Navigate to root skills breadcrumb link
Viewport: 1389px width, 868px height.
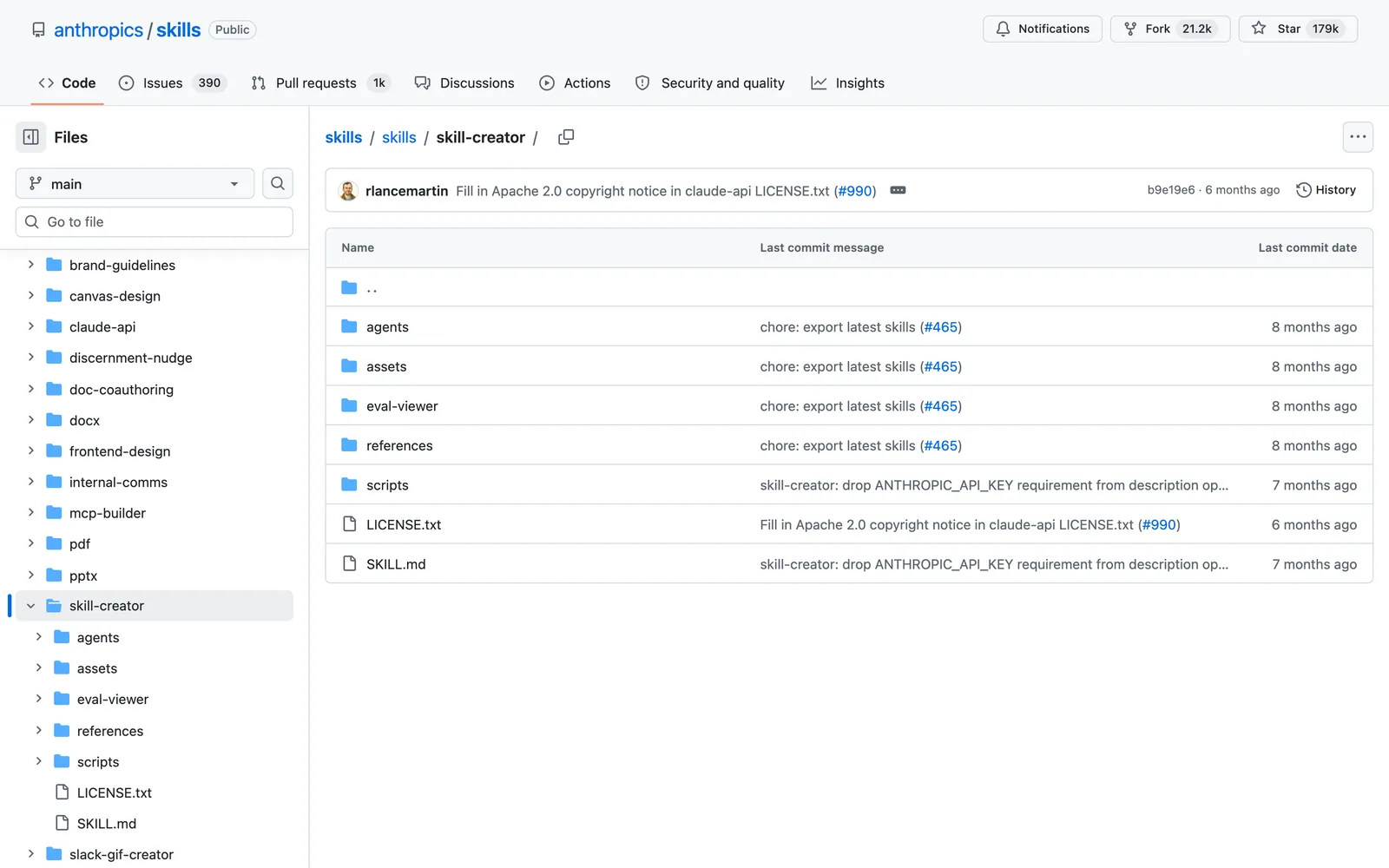point(344,137)
